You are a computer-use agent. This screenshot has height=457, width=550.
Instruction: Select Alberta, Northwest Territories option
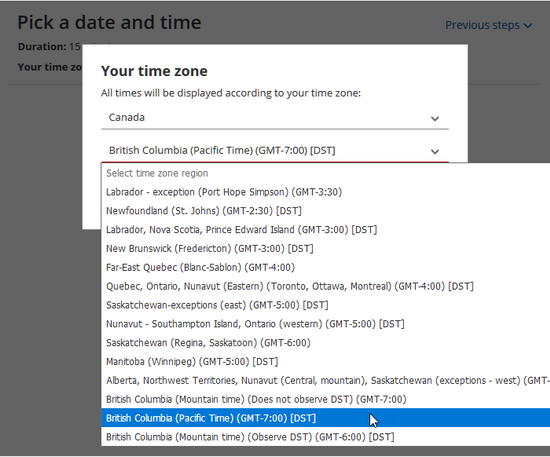(326, 381)
